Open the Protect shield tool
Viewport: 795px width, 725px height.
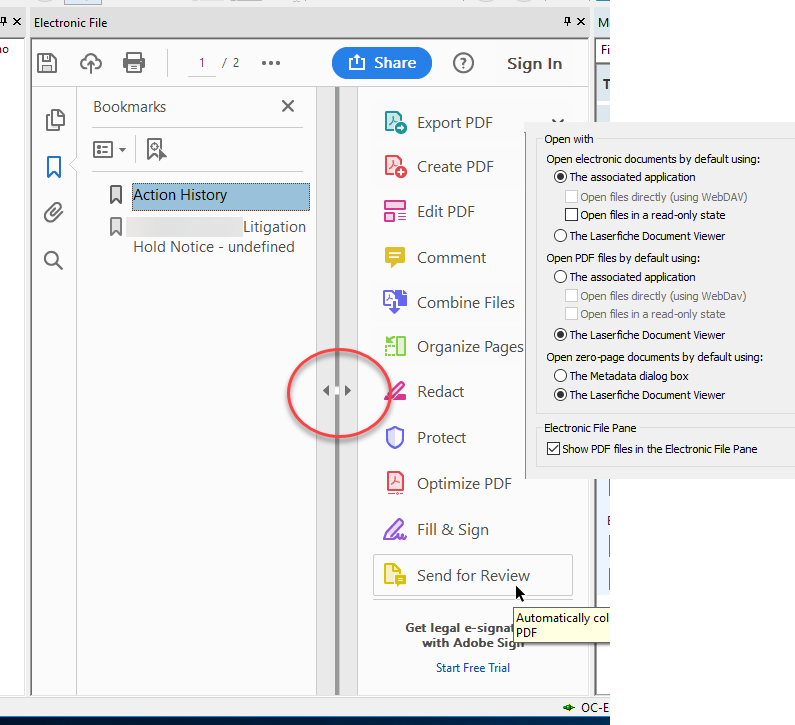pyautogui.click(x=425, y=438)
